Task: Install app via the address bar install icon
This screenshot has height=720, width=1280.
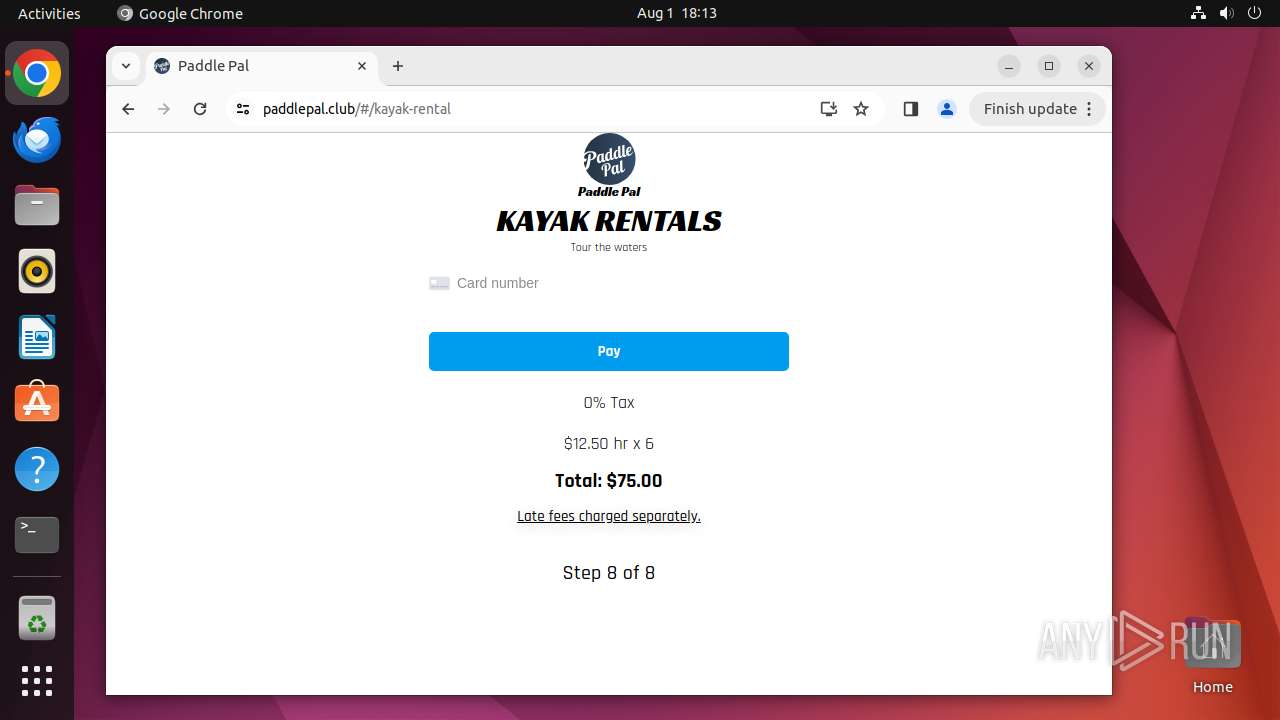Action: (828, 109)
